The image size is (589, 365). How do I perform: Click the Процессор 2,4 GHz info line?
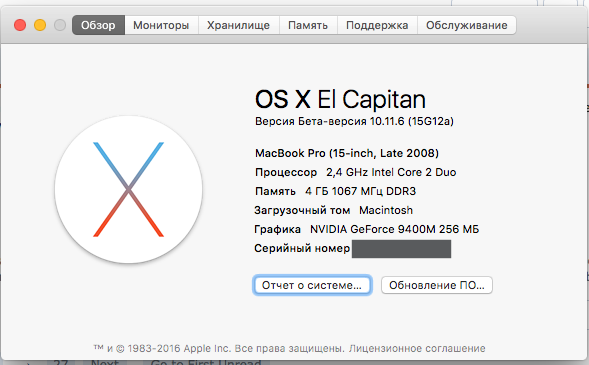pyautogui.click(x=355, y=172)
